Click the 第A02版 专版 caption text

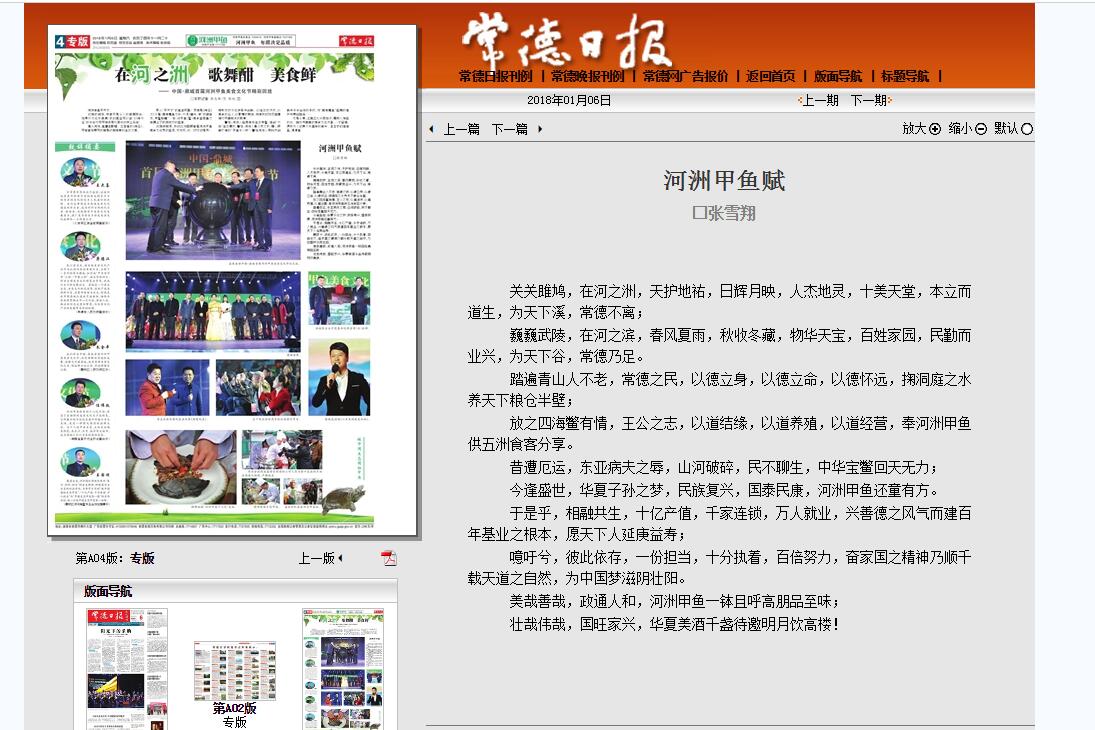(x=235, y=715)
